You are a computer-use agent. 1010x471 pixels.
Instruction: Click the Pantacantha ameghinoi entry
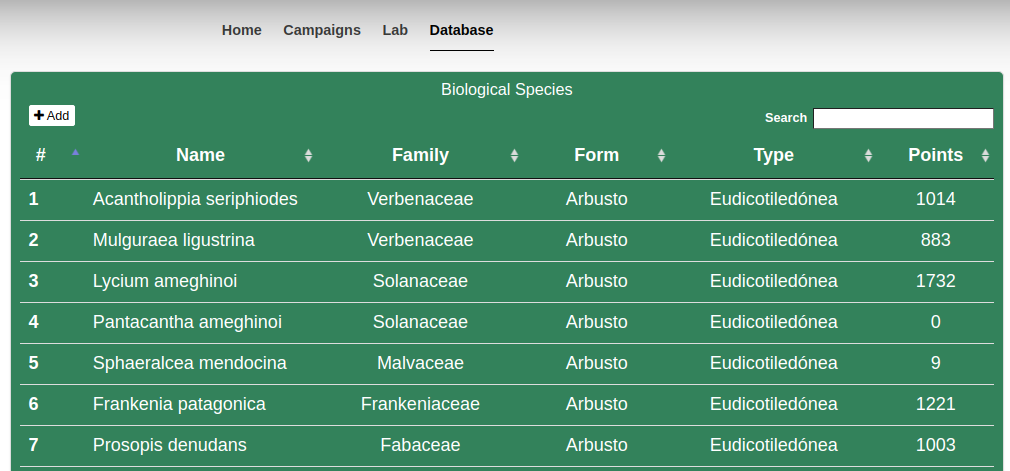click(x=187, y=322)
